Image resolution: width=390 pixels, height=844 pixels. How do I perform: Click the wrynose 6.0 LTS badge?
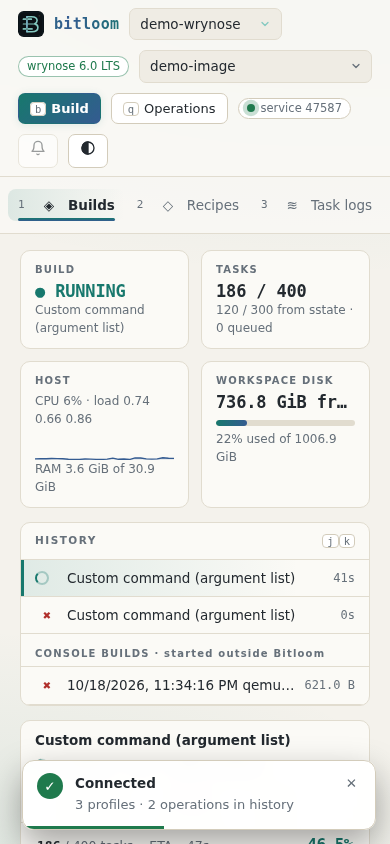pos(73,67)
